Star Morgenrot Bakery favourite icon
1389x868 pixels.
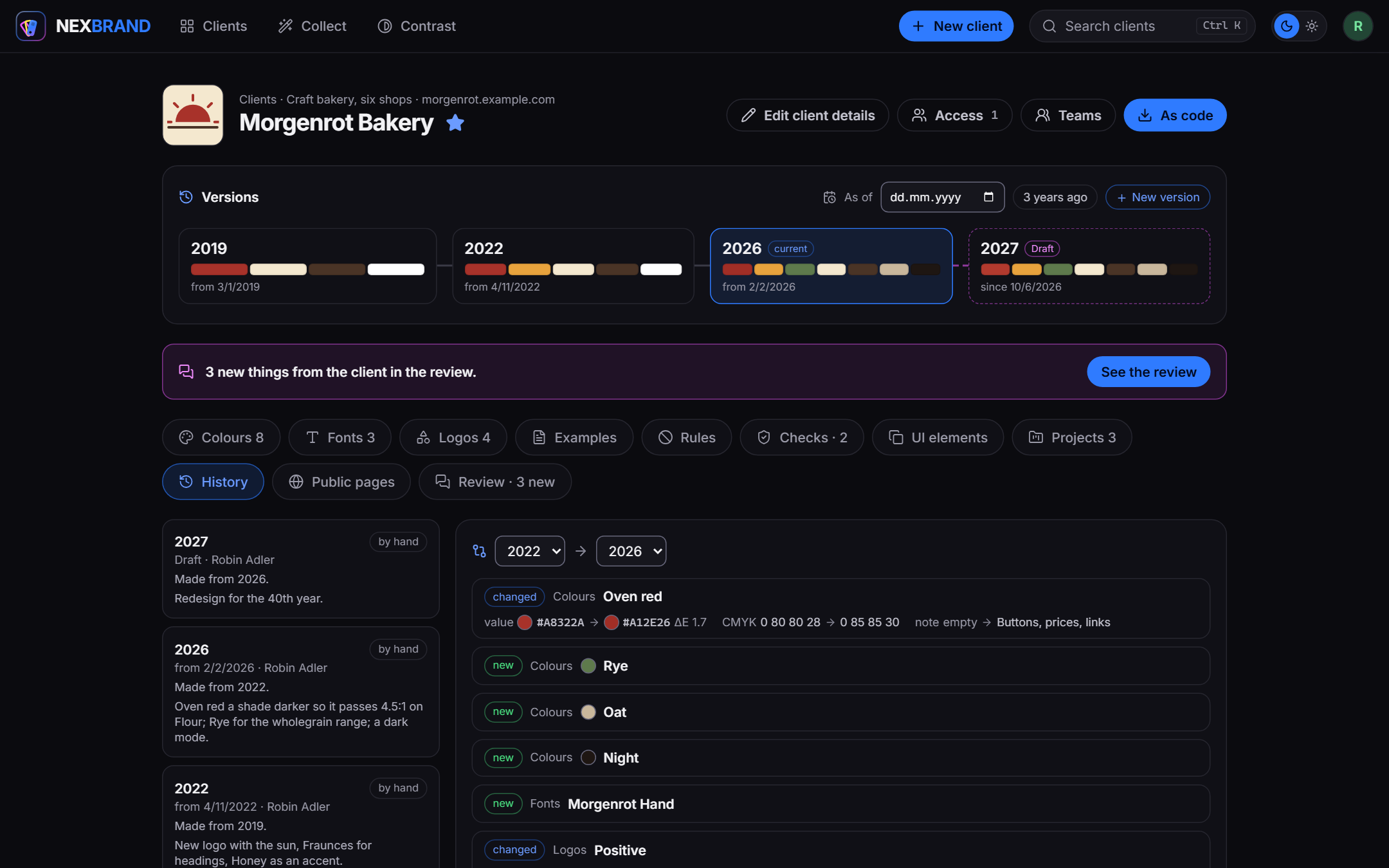pos(455,122)
